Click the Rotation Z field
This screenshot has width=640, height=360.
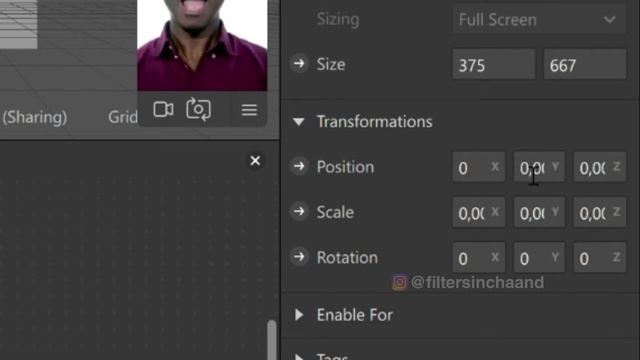tap(600, 258)
